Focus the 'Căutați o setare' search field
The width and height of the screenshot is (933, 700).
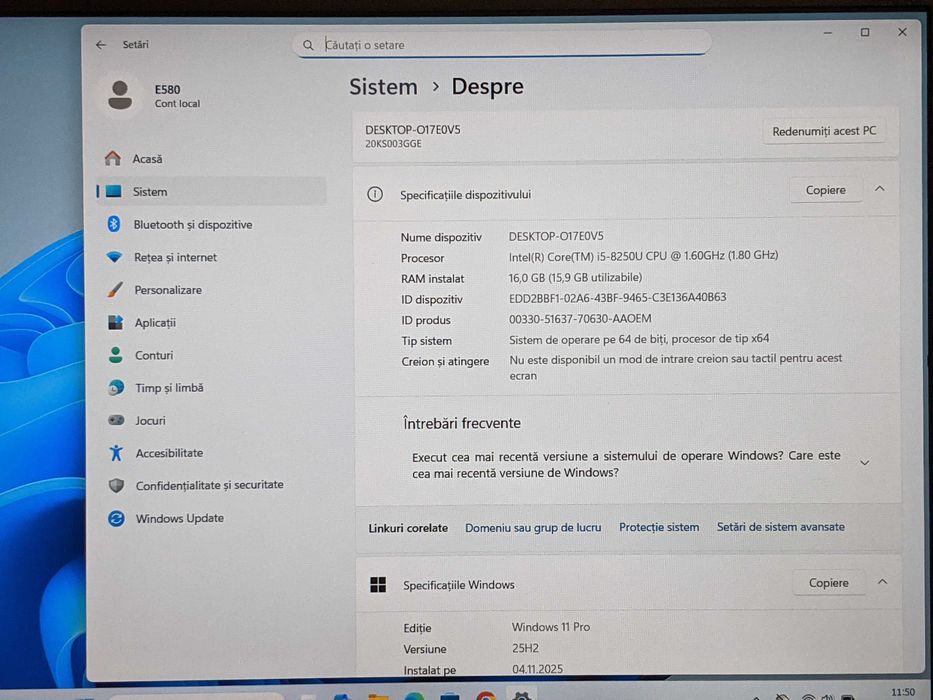click(x=502, y=45)
